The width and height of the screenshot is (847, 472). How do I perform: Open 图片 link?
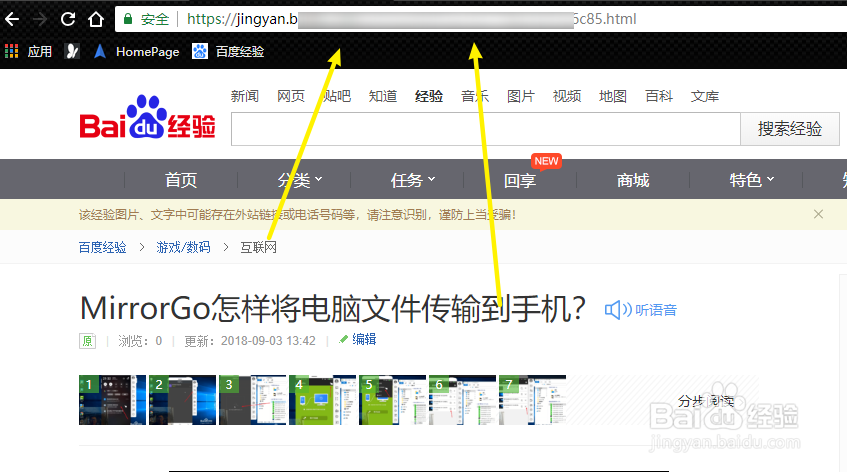(521, 96)
